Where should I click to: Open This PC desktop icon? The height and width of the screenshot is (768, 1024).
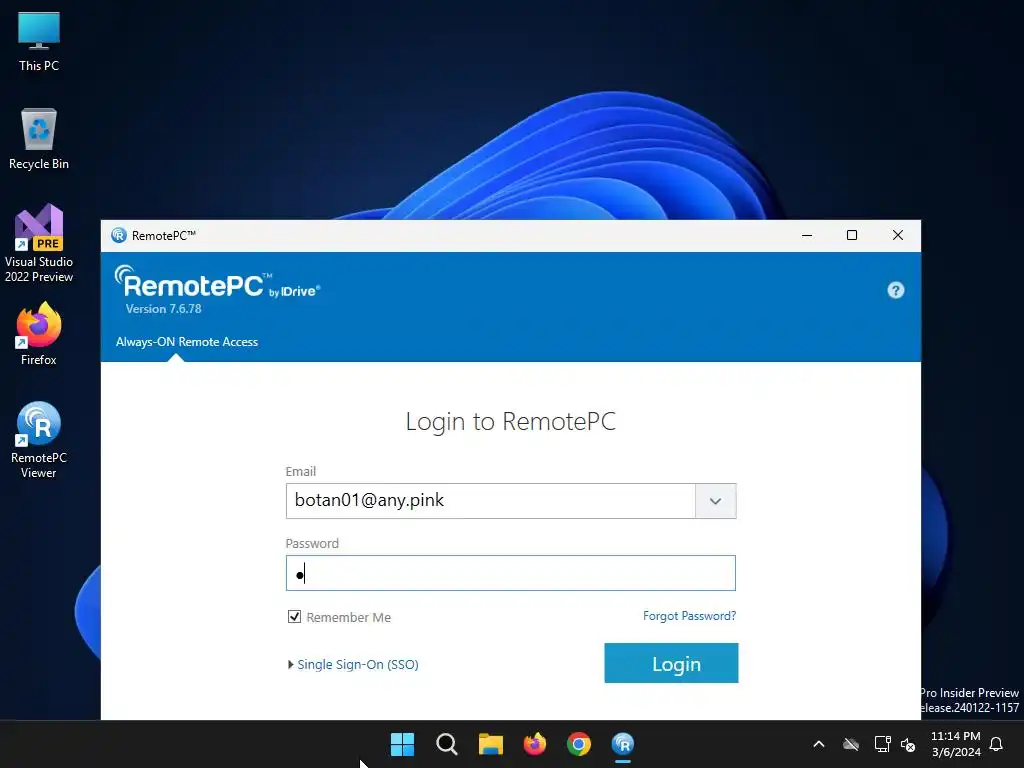pos(39,41)
